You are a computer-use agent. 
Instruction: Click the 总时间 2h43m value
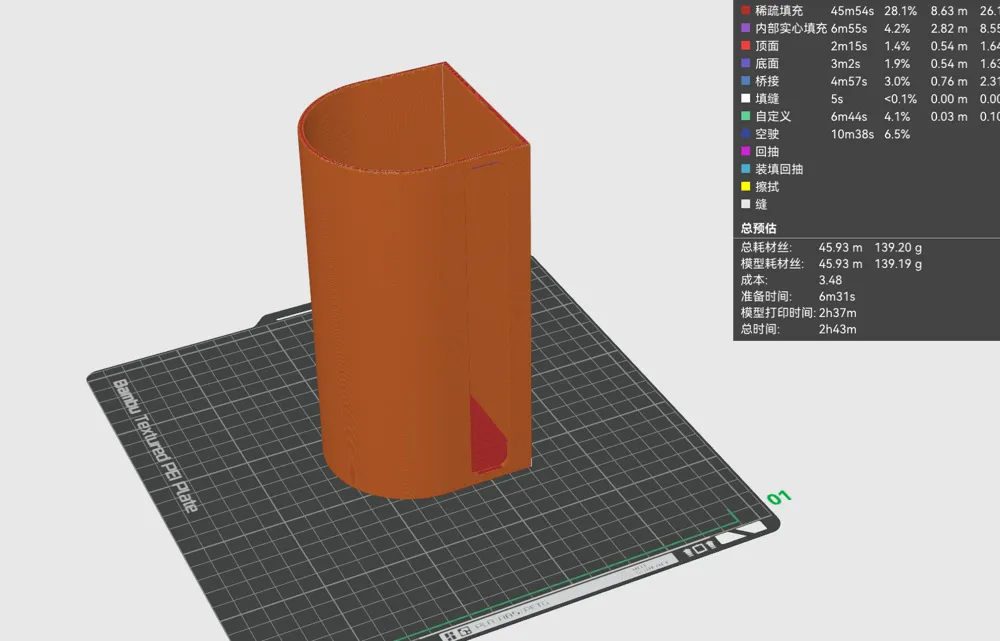coord(838,330)
